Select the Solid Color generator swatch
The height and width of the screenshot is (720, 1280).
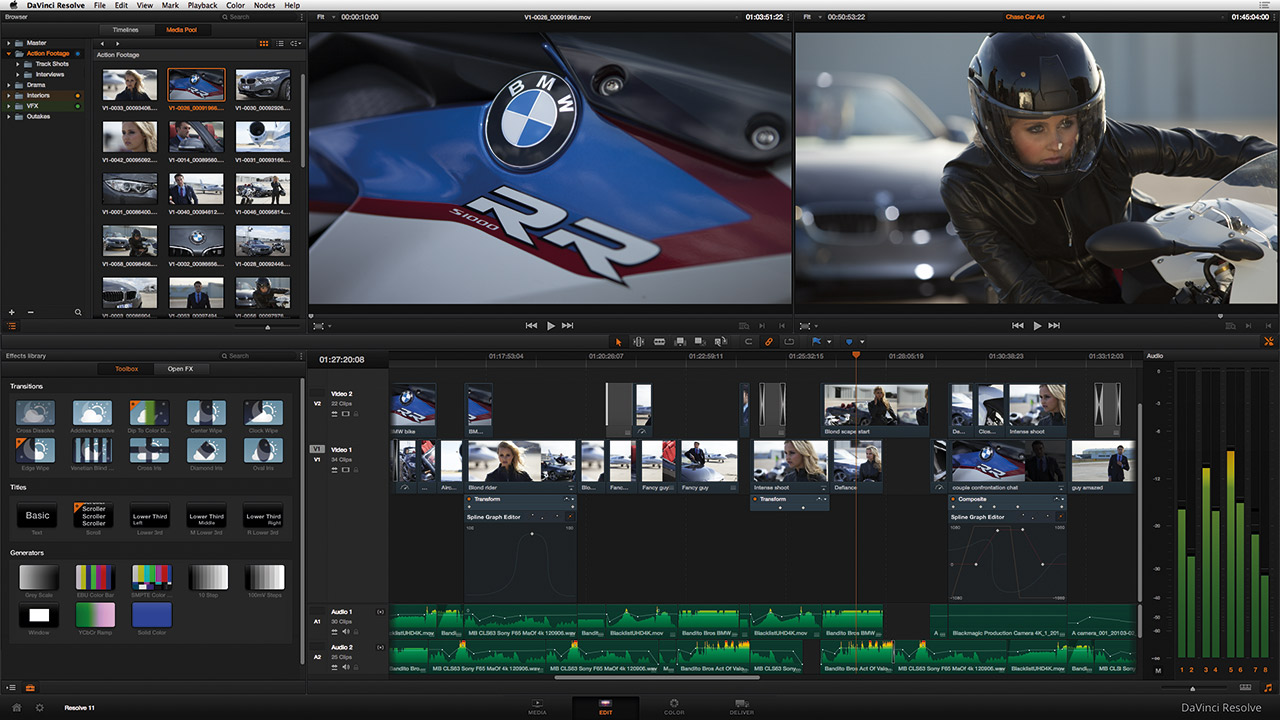pos(151,615)
